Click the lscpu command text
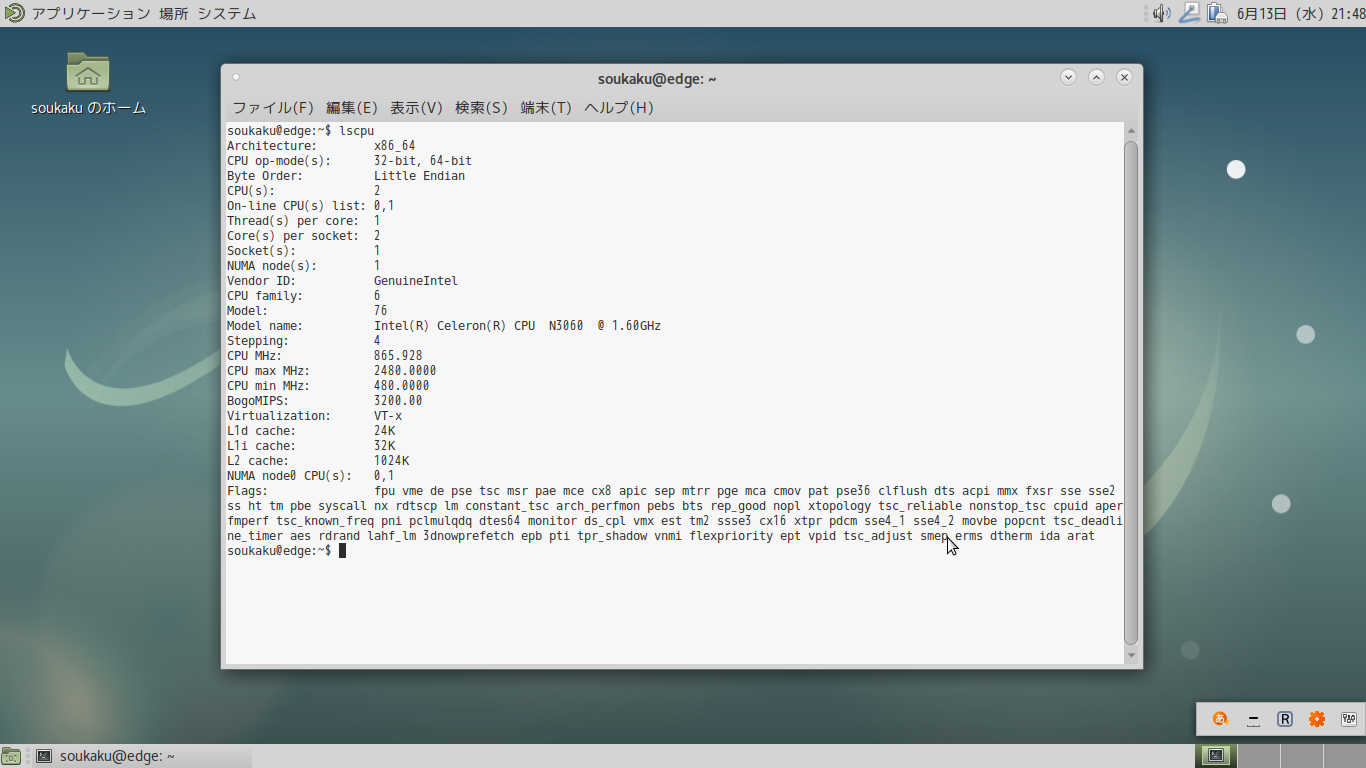 pyautogui.click(x=357, y=131)
